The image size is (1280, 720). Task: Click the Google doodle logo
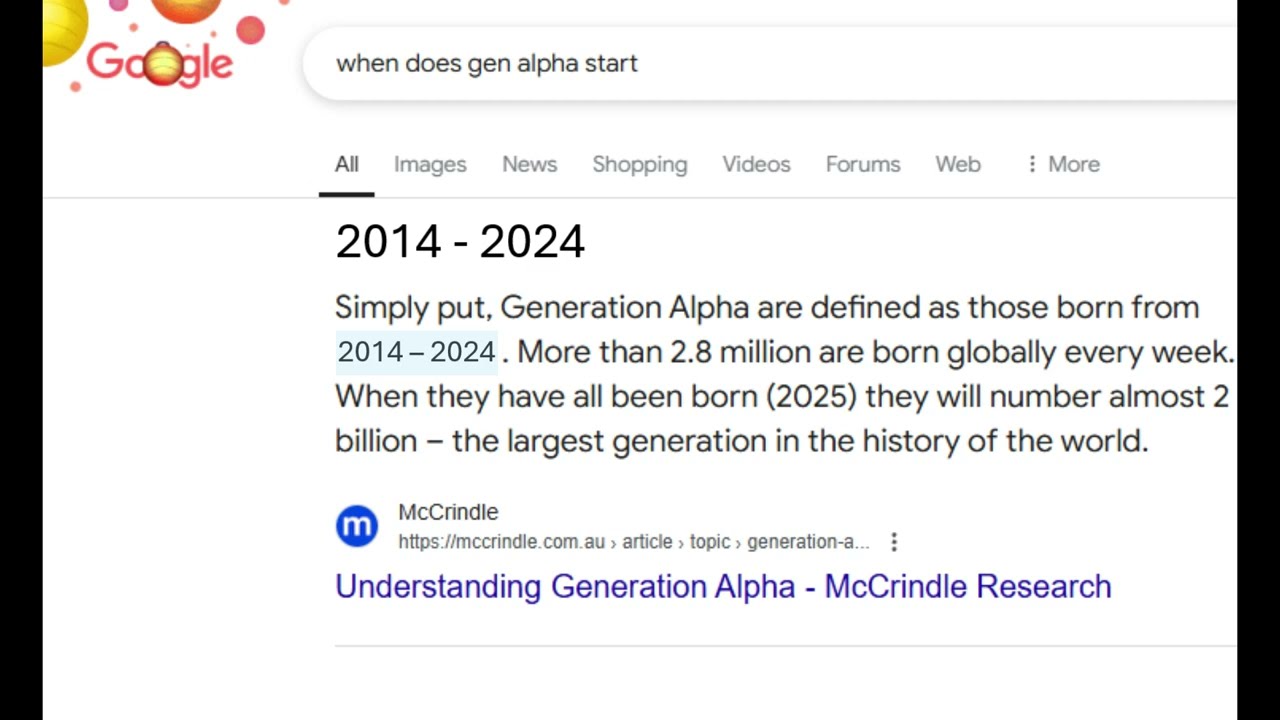point(160,64)
